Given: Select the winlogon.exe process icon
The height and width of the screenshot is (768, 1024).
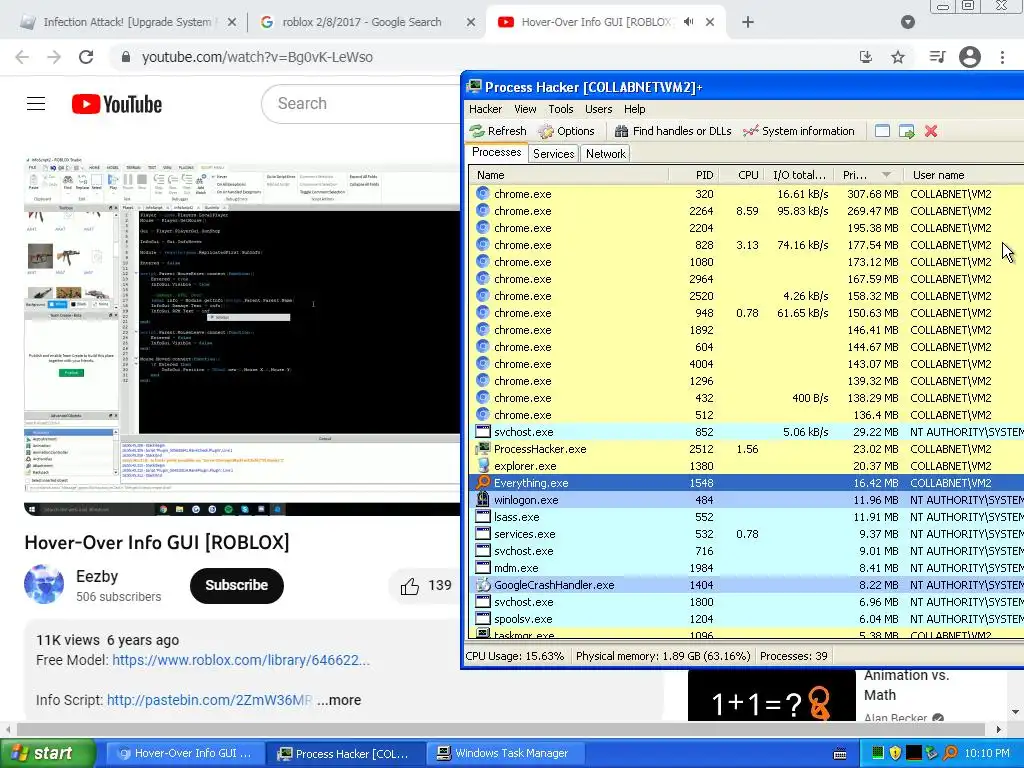Looking at the screenshot, I should (x=483, y=500).
